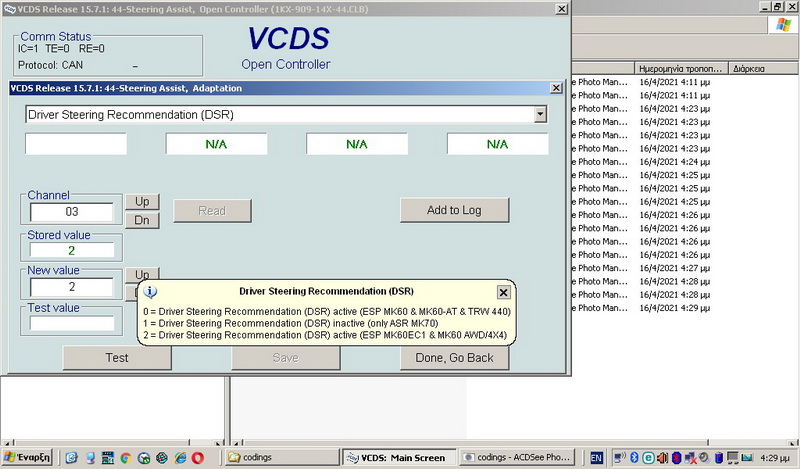Click the Bluetooth icon in system tray

click(634, 458)
